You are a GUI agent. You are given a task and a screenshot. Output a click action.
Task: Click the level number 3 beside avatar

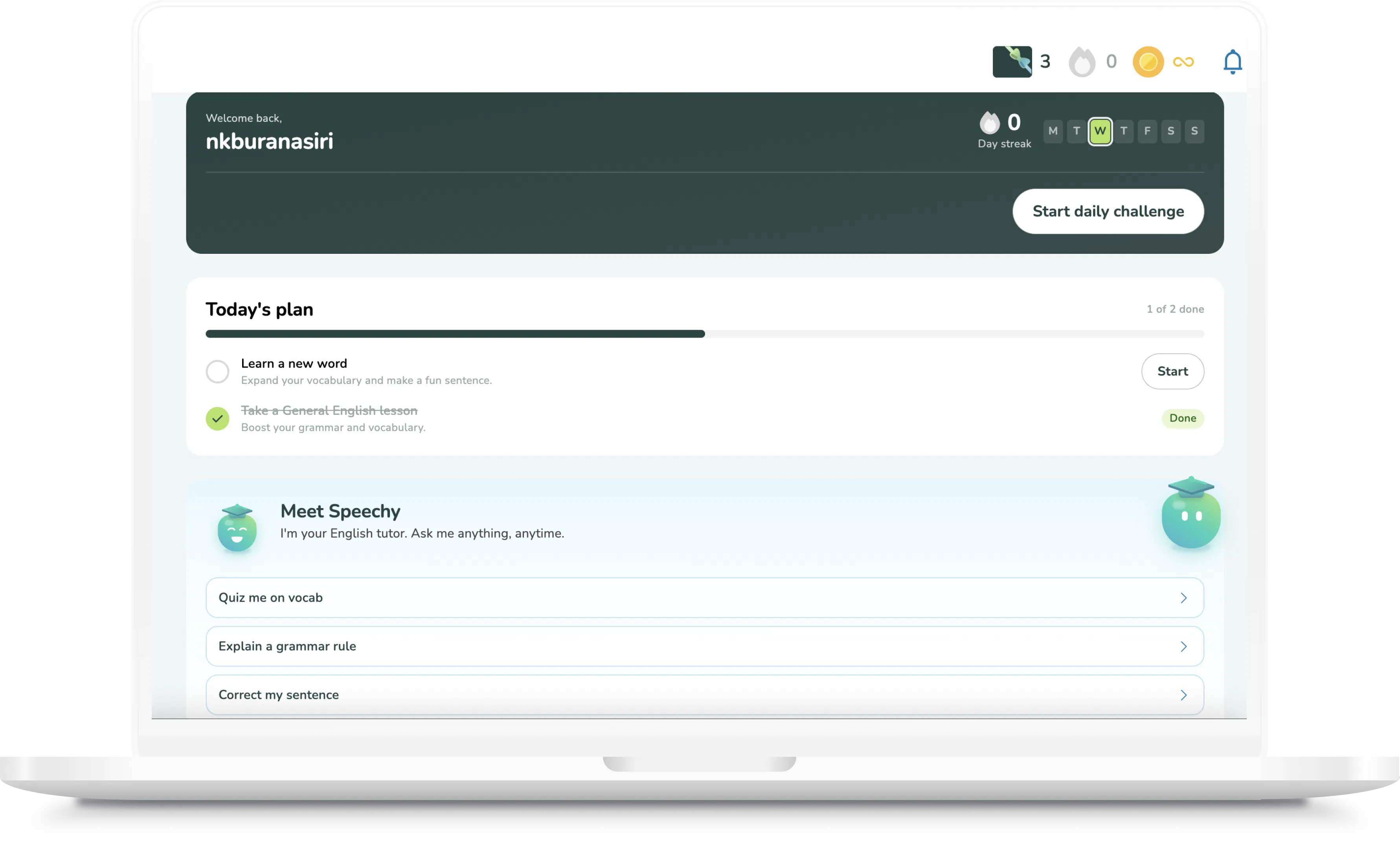coord(1045,62)
